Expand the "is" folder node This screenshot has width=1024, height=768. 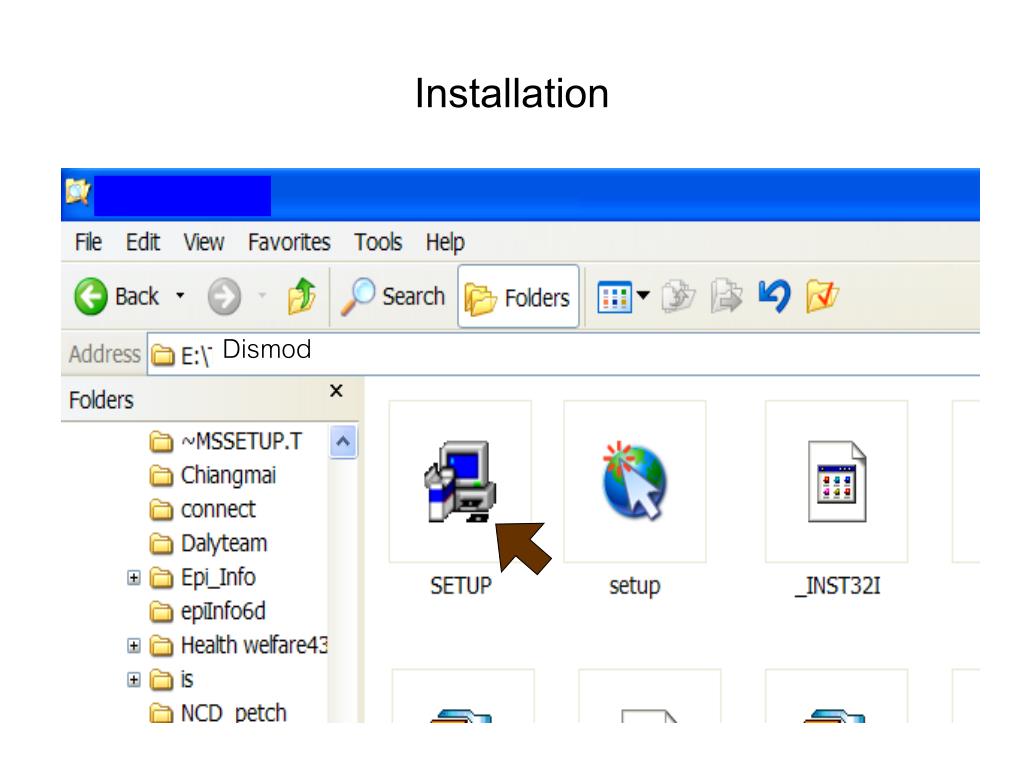(134, 680)
